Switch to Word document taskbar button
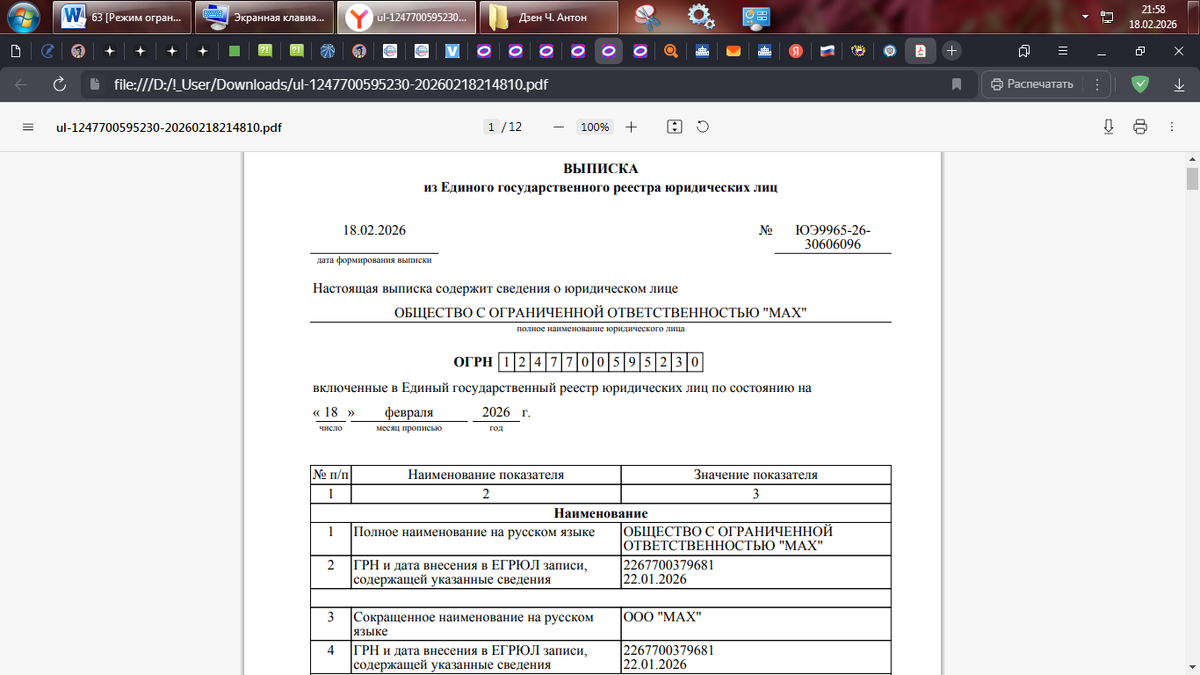 tap(120, 17)
